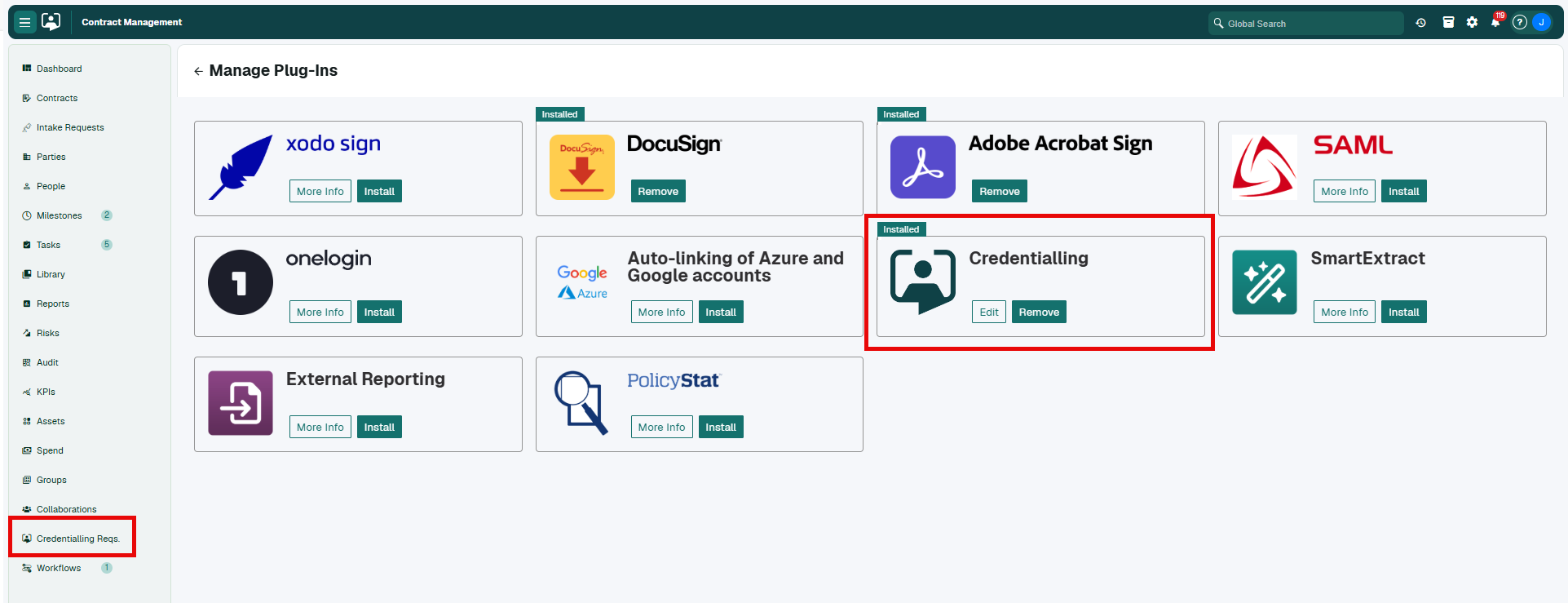Click the onelogin black circle logo

241,282
